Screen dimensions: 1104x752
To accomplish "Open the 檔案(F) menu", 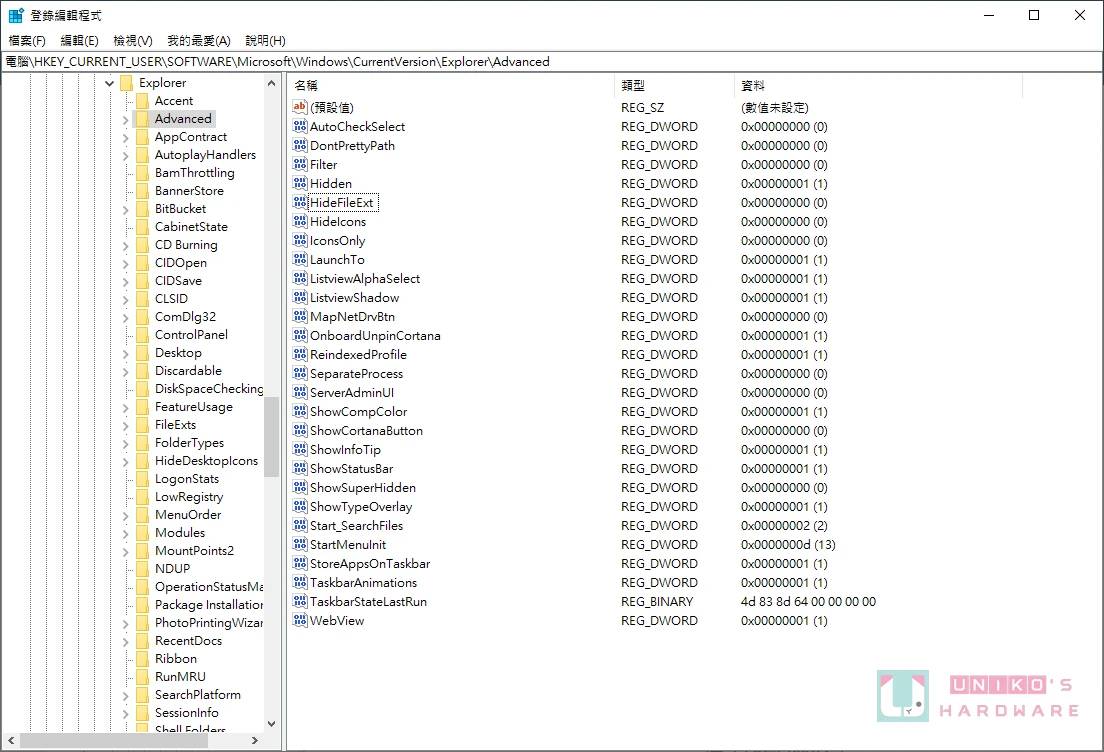I will tap(27, 41).
